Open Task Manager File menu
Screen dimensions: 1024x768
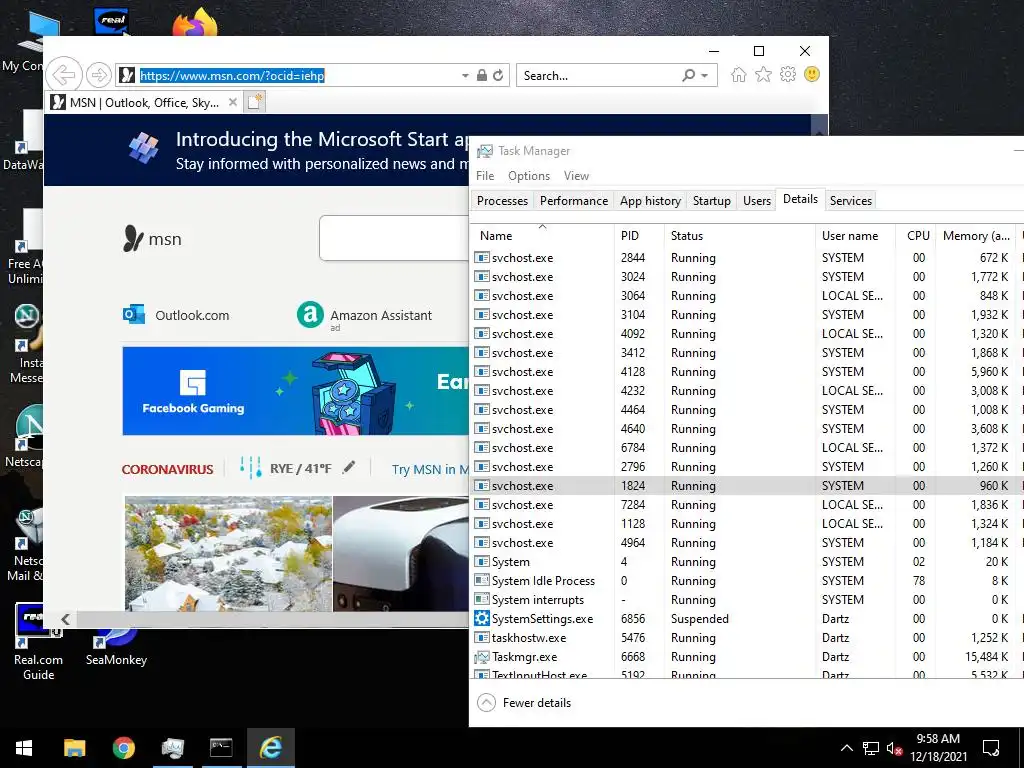[485, 176]
